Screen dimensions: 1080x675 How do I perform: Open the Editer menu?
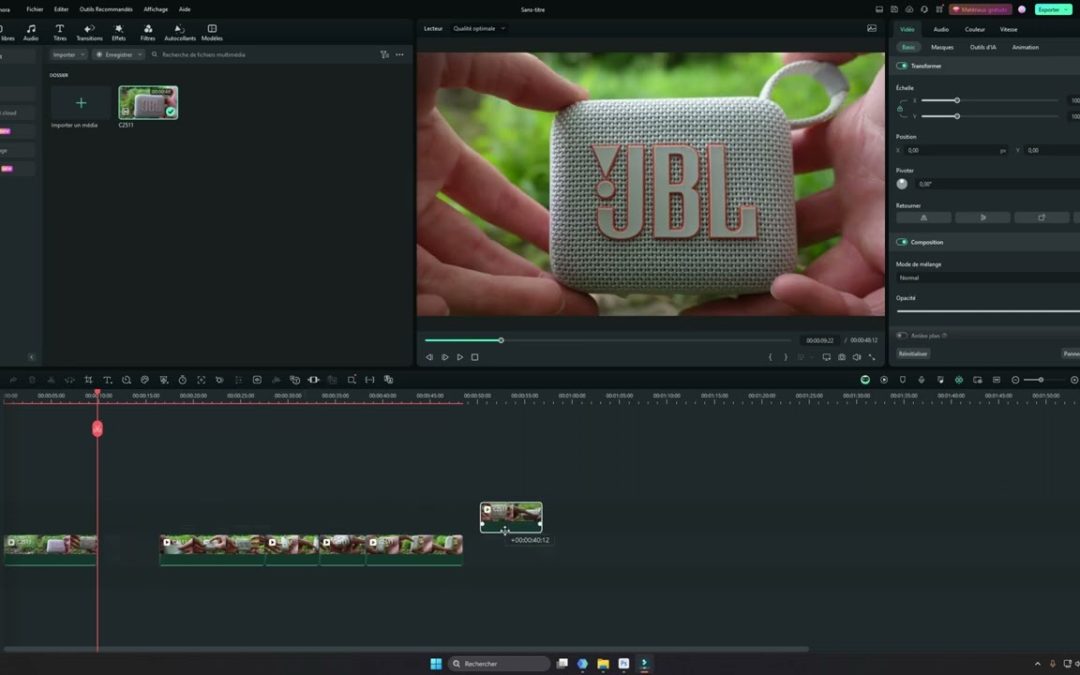61,10
